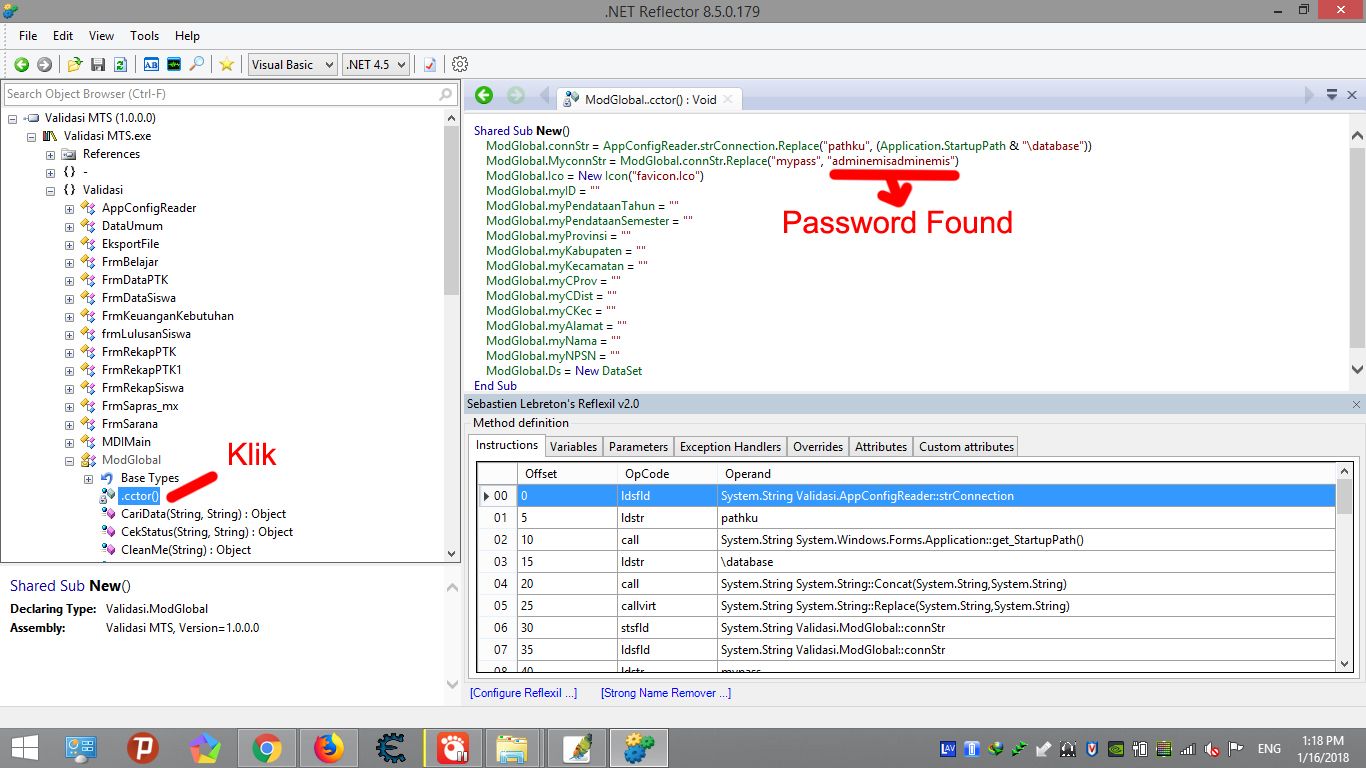1366x768 pixels.
Task: Open Firefox from taskbar
Action: point(328,748)
